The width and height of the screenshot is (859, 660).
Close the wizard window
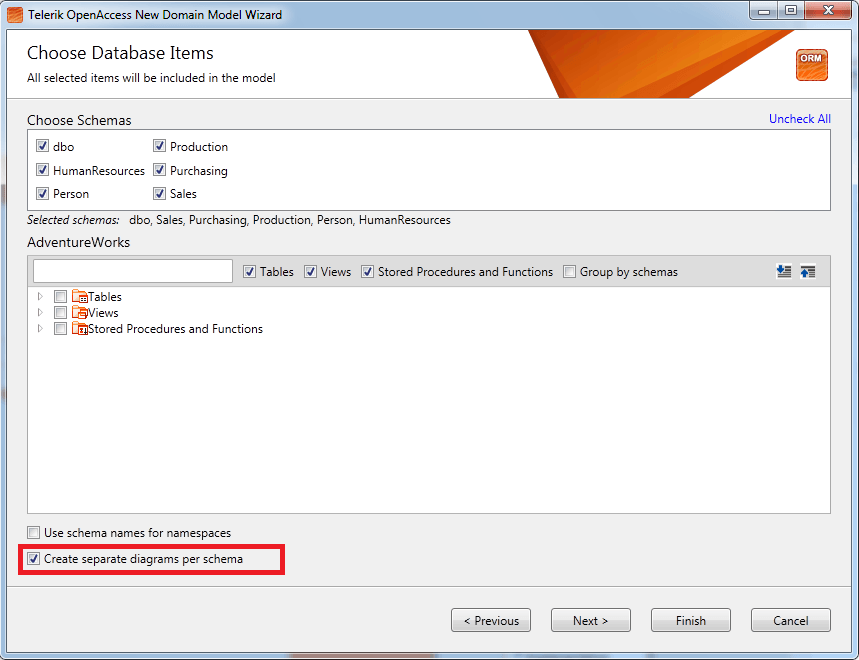point(829,10)
